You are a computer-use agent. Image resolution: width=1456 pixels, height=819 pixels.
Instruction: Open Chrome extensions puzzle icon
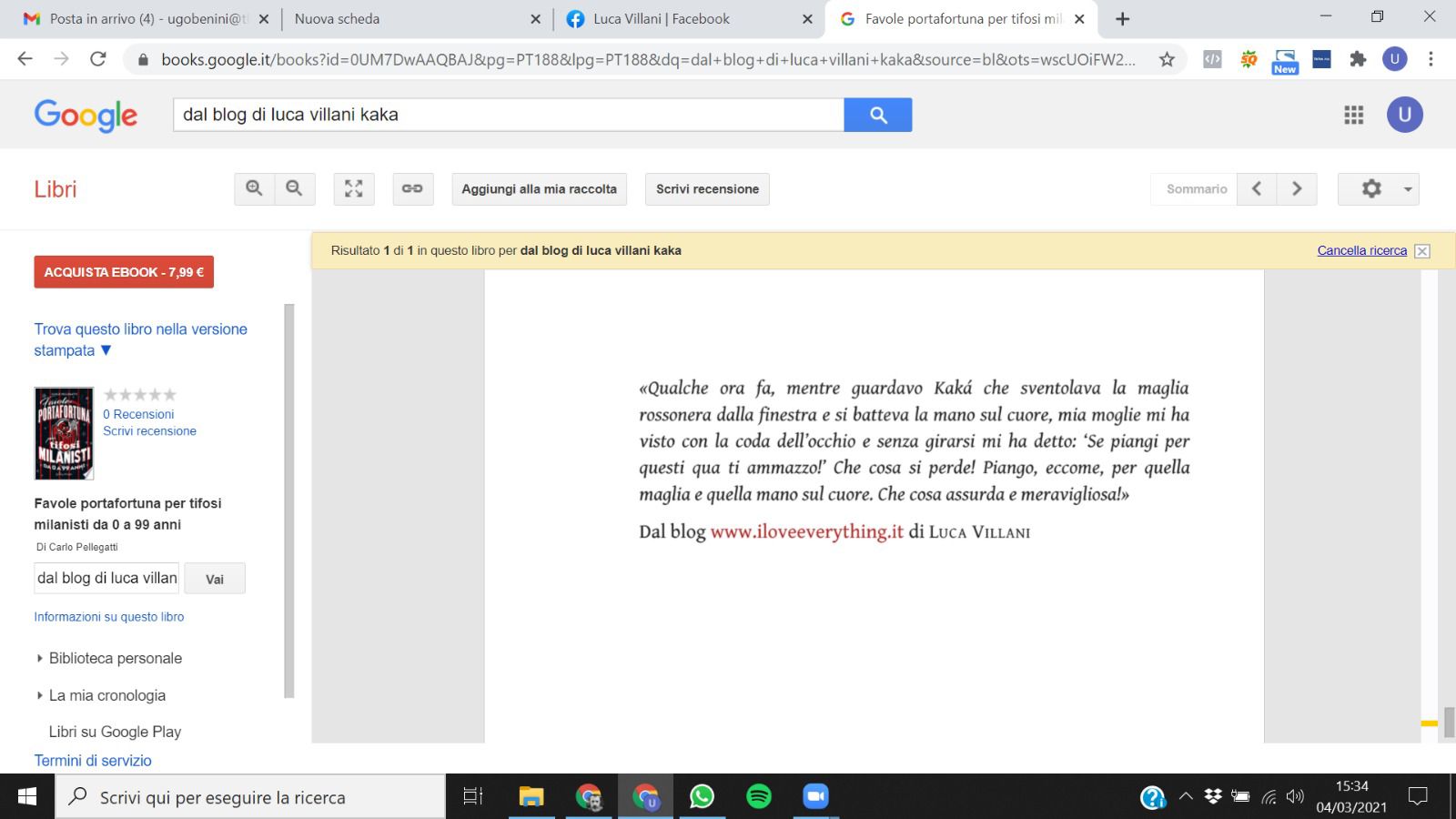coord(1358,59)
